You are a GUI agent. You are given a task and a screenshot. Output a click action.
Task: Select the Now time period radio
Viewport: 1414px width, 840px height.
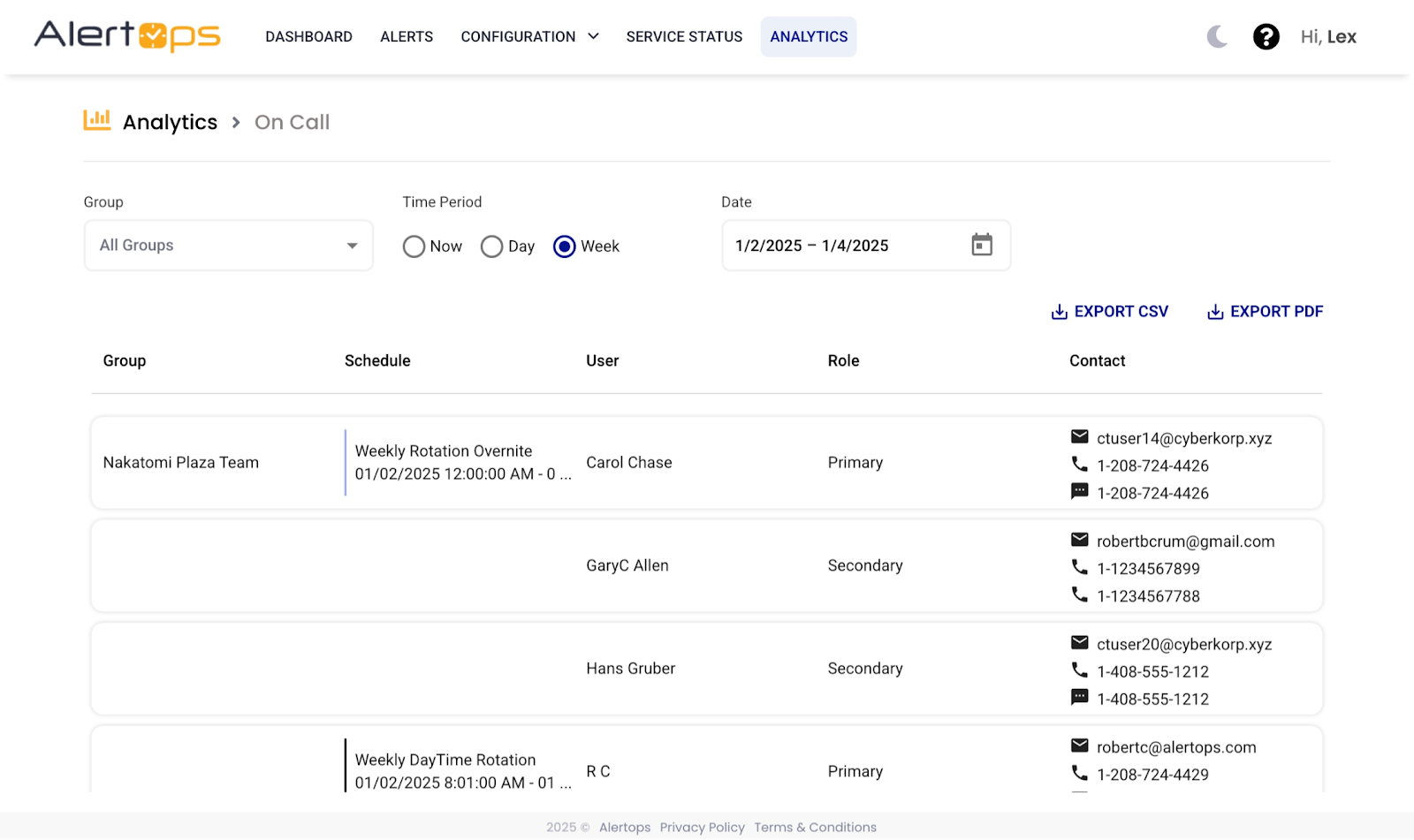[414, 246]
